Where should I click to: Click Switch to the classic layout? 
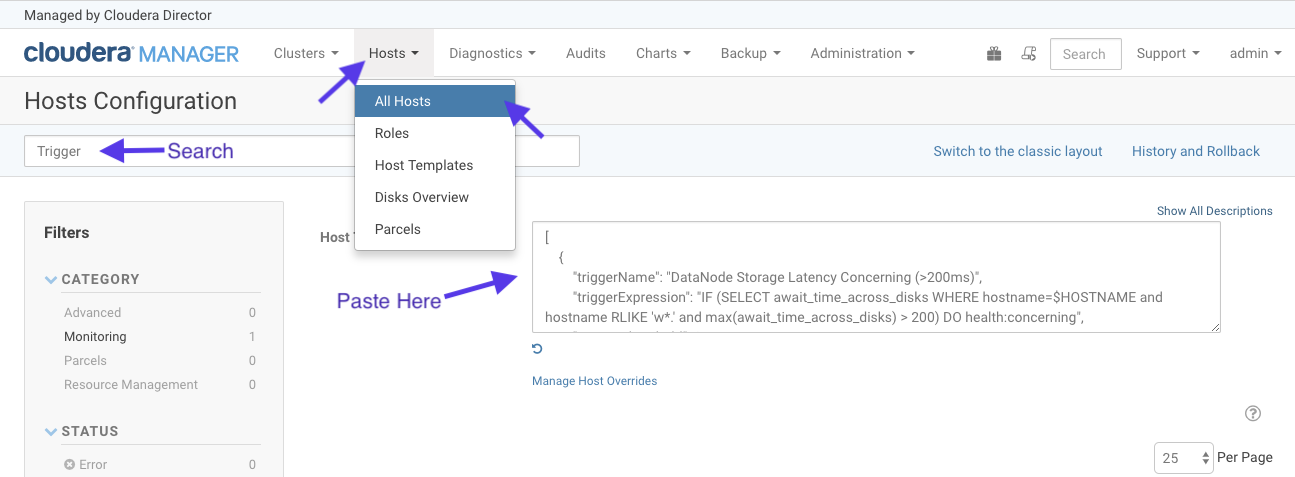coord(1017,151)
